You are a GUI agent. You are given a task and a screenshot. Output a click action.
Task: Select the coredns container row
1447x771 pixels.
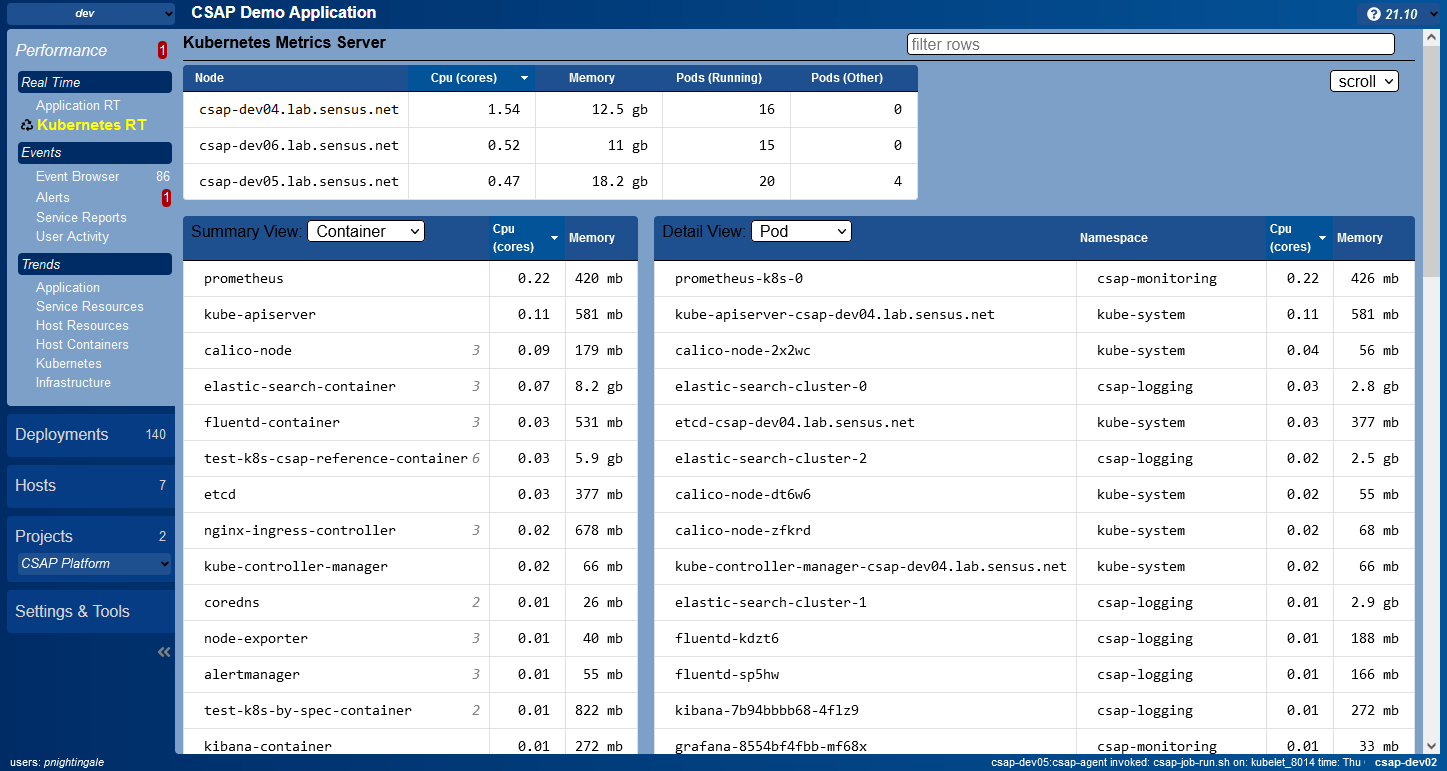(410, 603)
